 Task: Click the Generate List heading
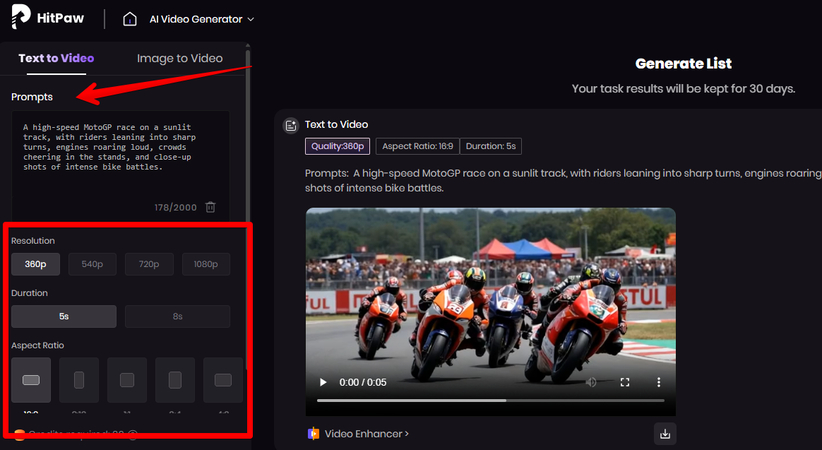pos(684,63)
